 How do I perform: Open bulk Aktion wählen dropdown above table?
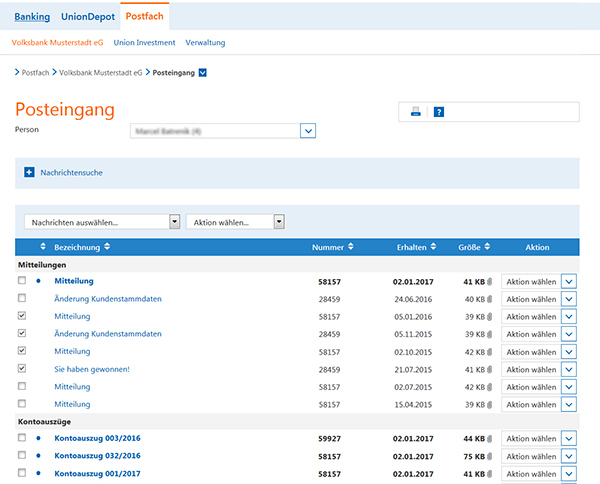235,222
